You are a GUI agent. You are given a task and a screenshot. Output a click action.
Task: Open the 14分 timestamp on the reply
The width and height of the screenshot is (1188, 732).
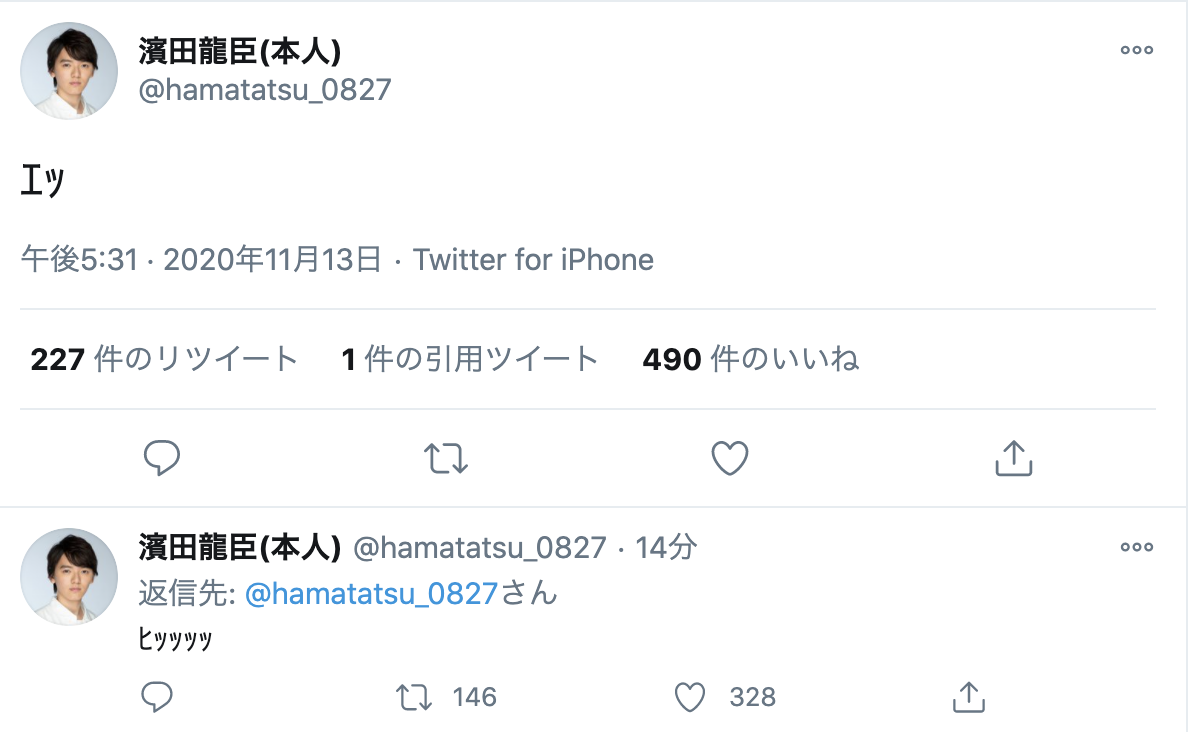pos(666,547)
